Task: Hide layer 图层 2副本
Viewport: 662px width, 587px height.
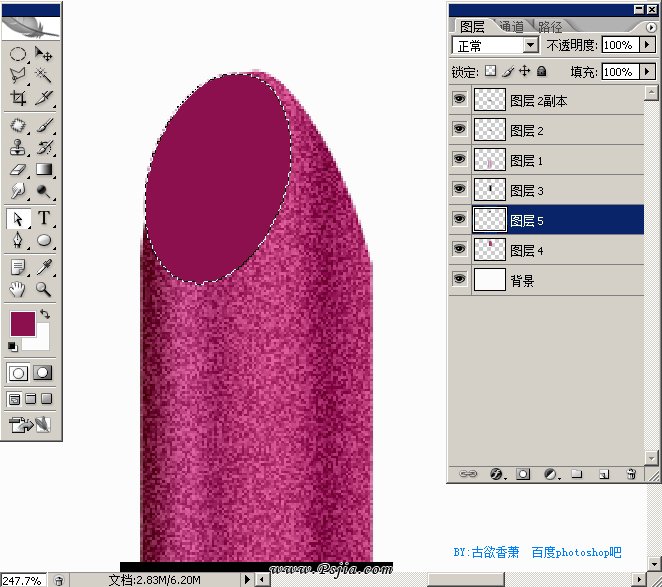Action: (x=459, y=99)
